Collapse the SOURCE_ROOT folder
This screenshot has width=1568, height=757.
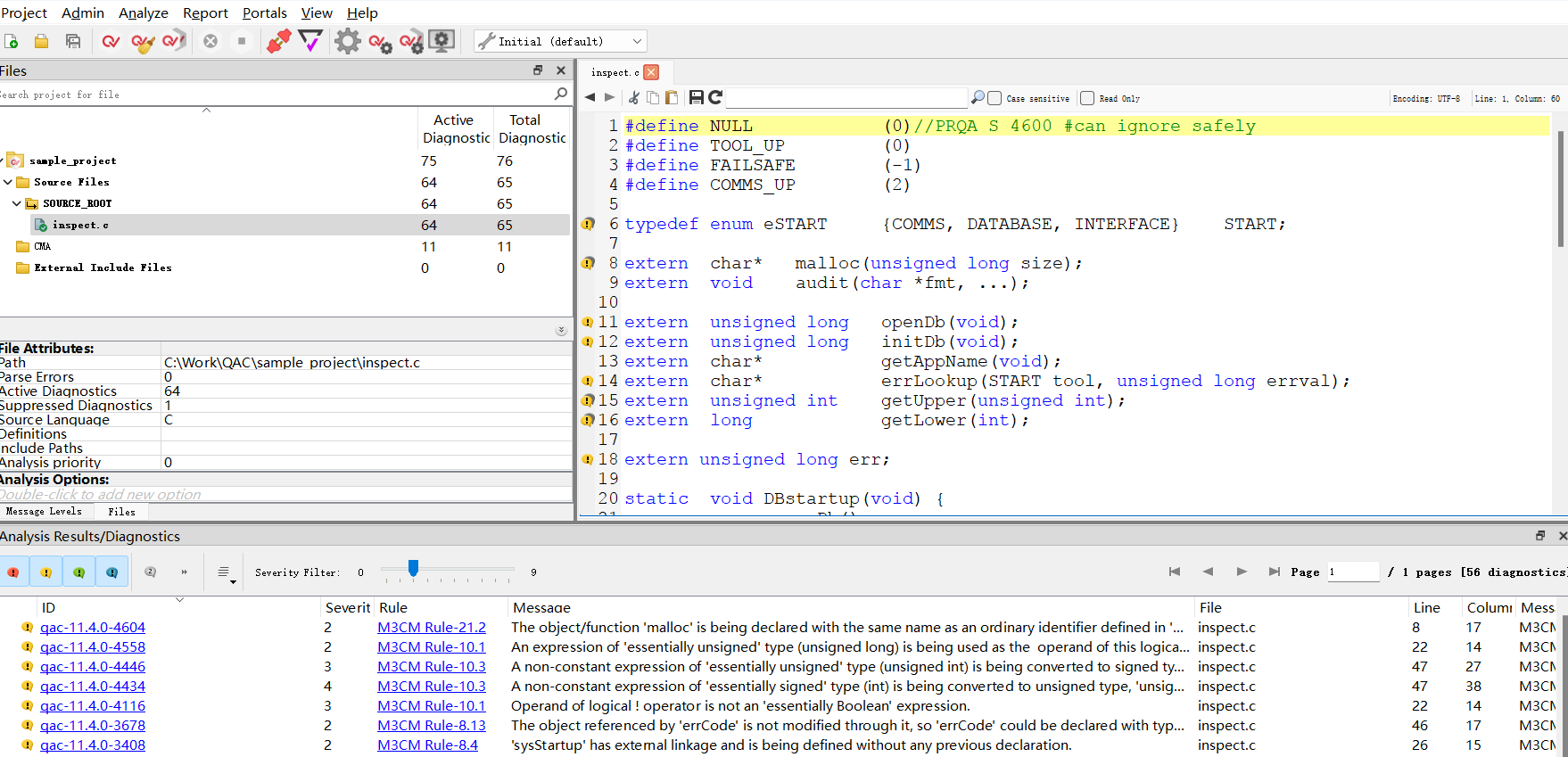(x=17, y=203)
